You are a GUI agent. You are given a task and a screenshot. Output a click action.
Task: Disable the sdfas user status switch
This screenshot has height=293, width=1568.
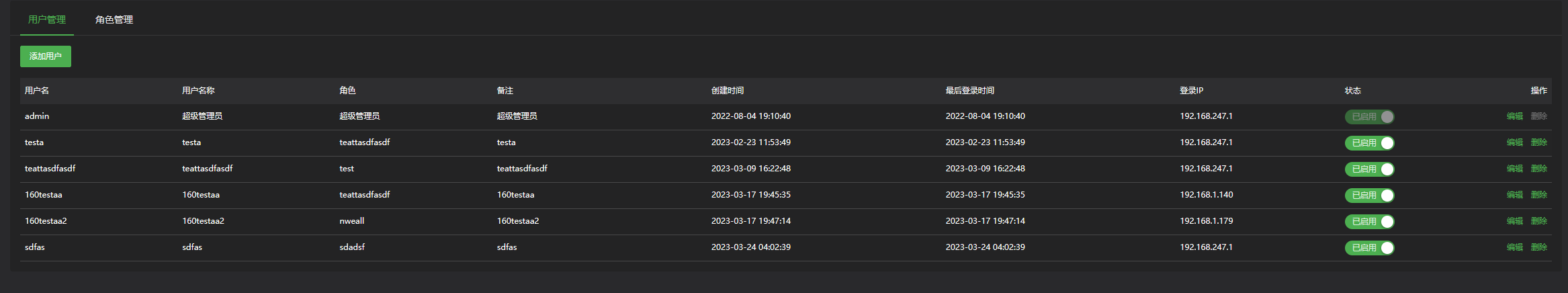click(1369, 248)
